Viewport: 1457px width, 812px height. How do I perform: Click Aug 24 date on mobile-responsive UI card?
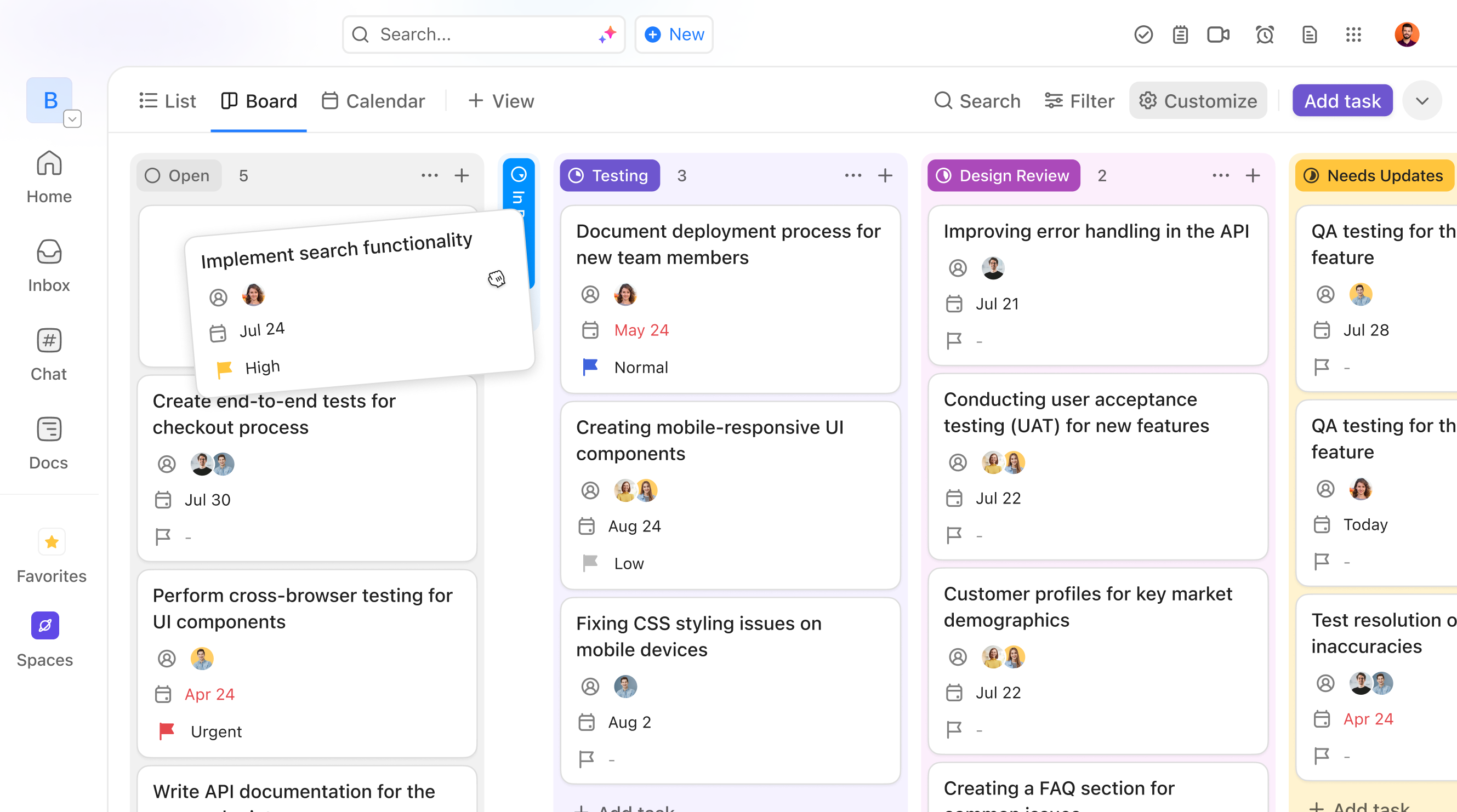[635, 526]
